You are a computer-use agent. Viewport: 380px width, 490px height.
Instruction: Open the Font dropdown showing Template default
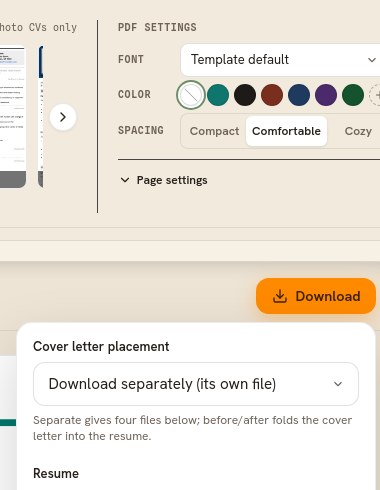click(280, 60)
